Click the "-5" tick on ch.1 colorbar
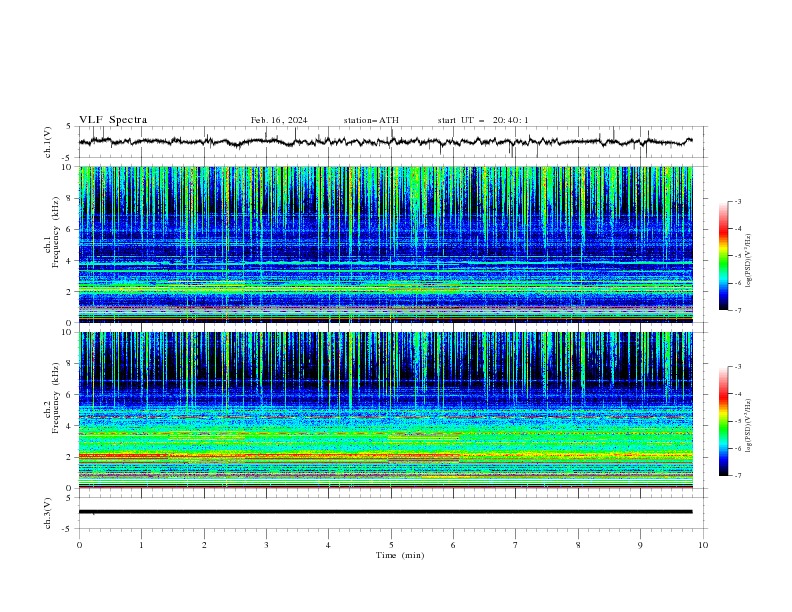This screenshot has width=792, height=612. coord(737,256)
